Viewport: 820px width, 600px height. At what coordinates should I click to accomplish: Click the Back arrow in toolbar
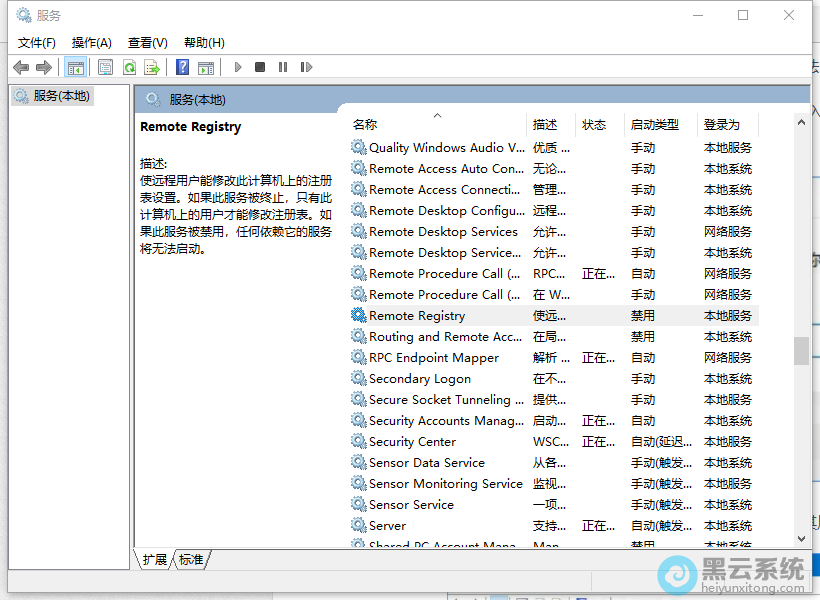pos(21,67)
